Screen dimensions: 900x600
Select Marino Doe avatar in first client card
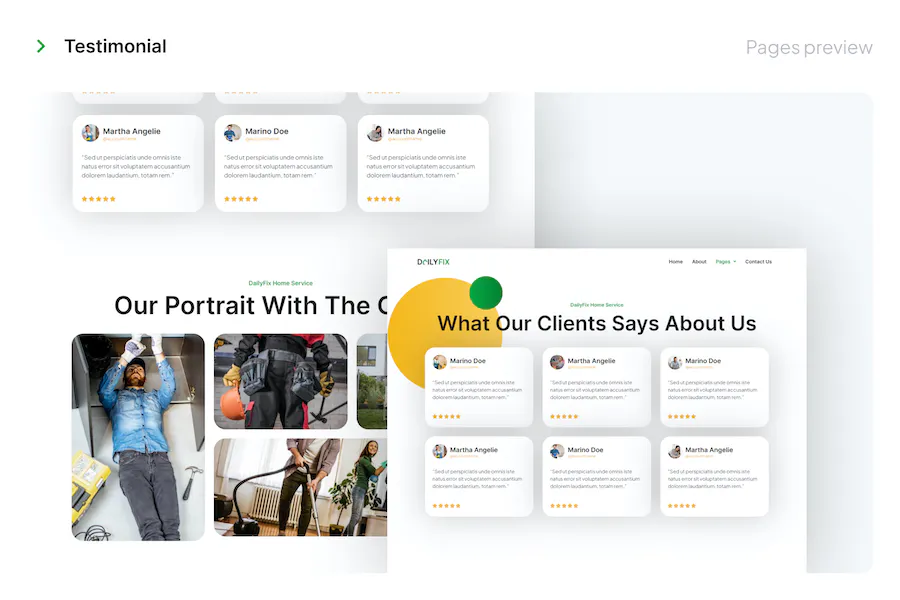(440, 362)
